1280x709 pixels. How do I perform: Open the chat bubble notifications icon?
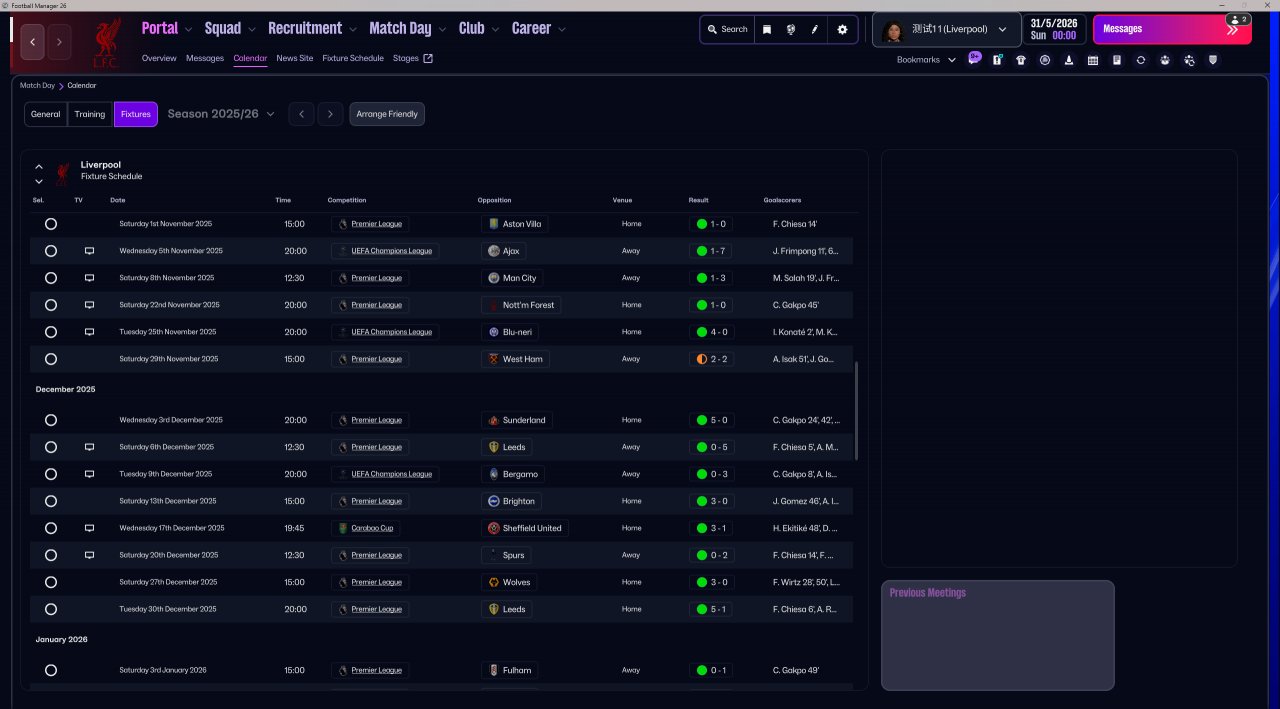(x=975, y=59)
